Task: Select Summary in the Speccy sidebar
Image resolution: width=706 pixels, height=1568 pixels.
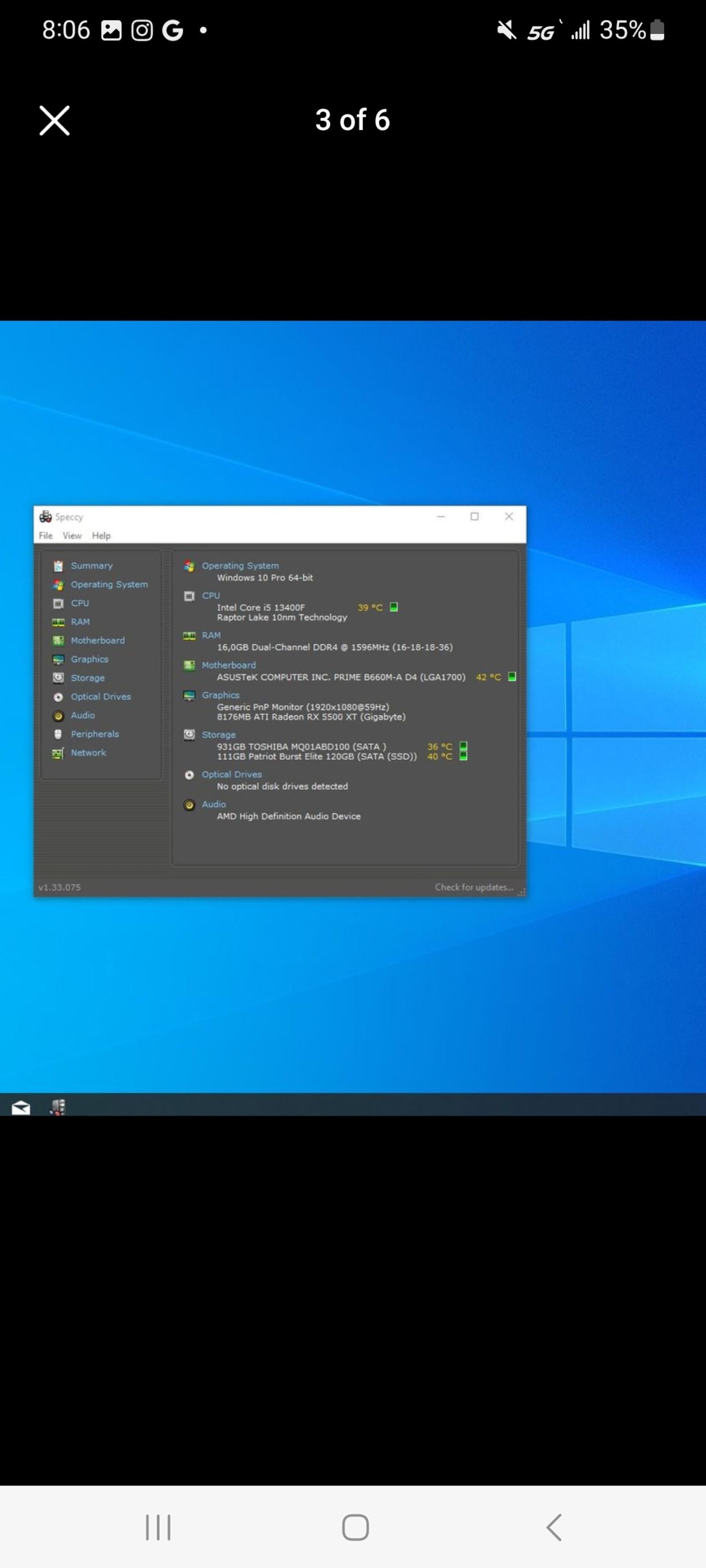Action: pyautogui.click(x=91, y=565)
